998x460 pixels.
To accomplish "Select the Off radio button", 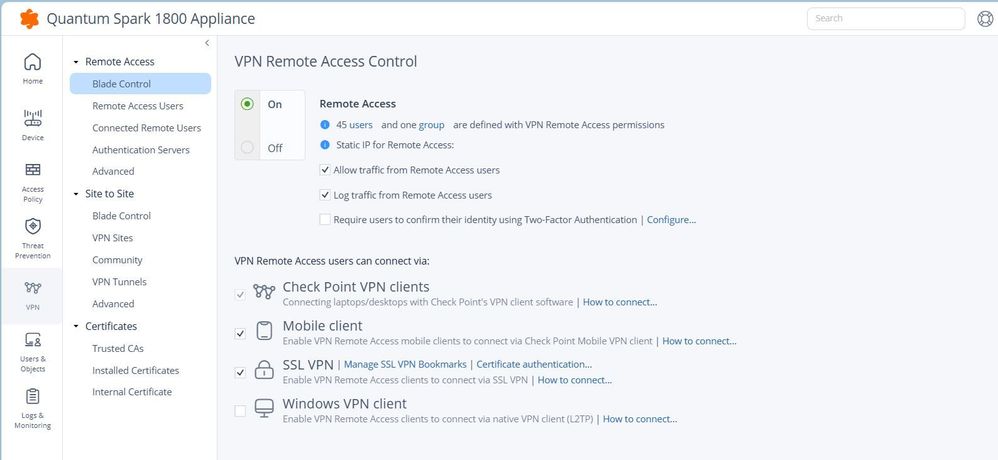I will [x=247, y=148].
